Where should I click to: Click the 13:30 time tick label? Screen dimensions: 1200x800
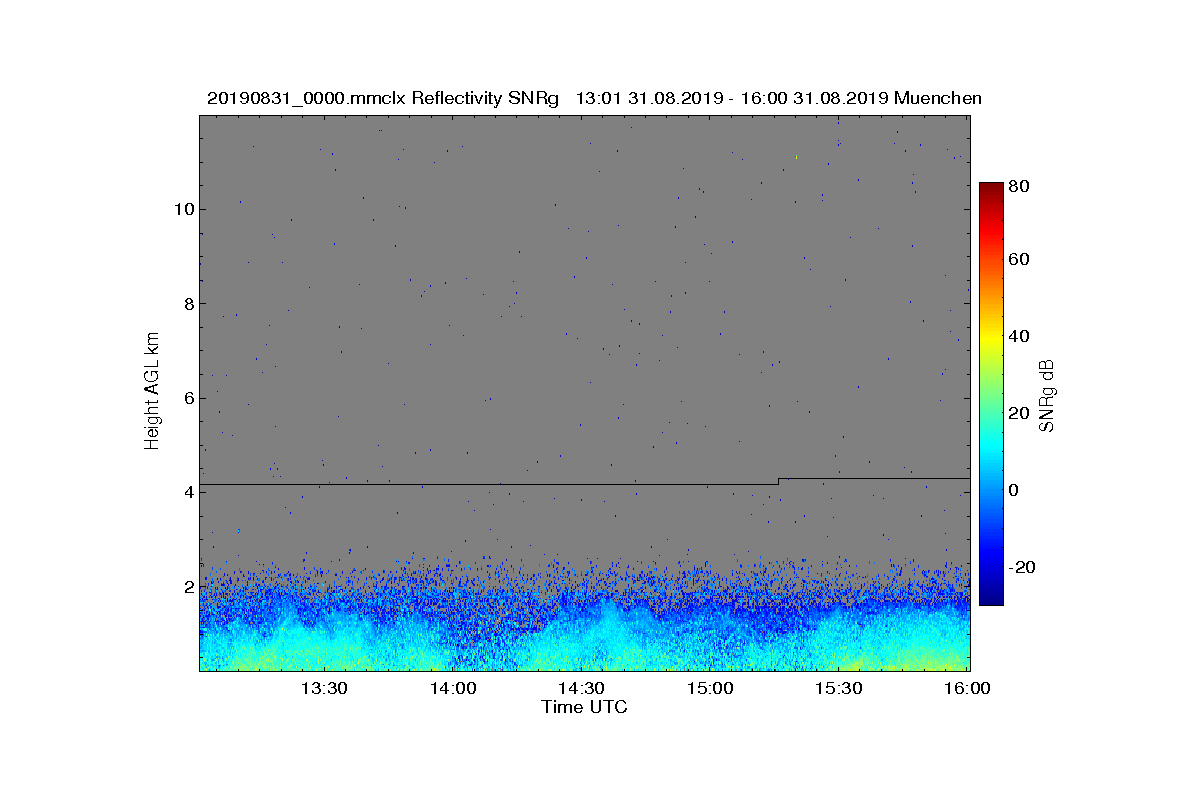[x=324, y=688]
